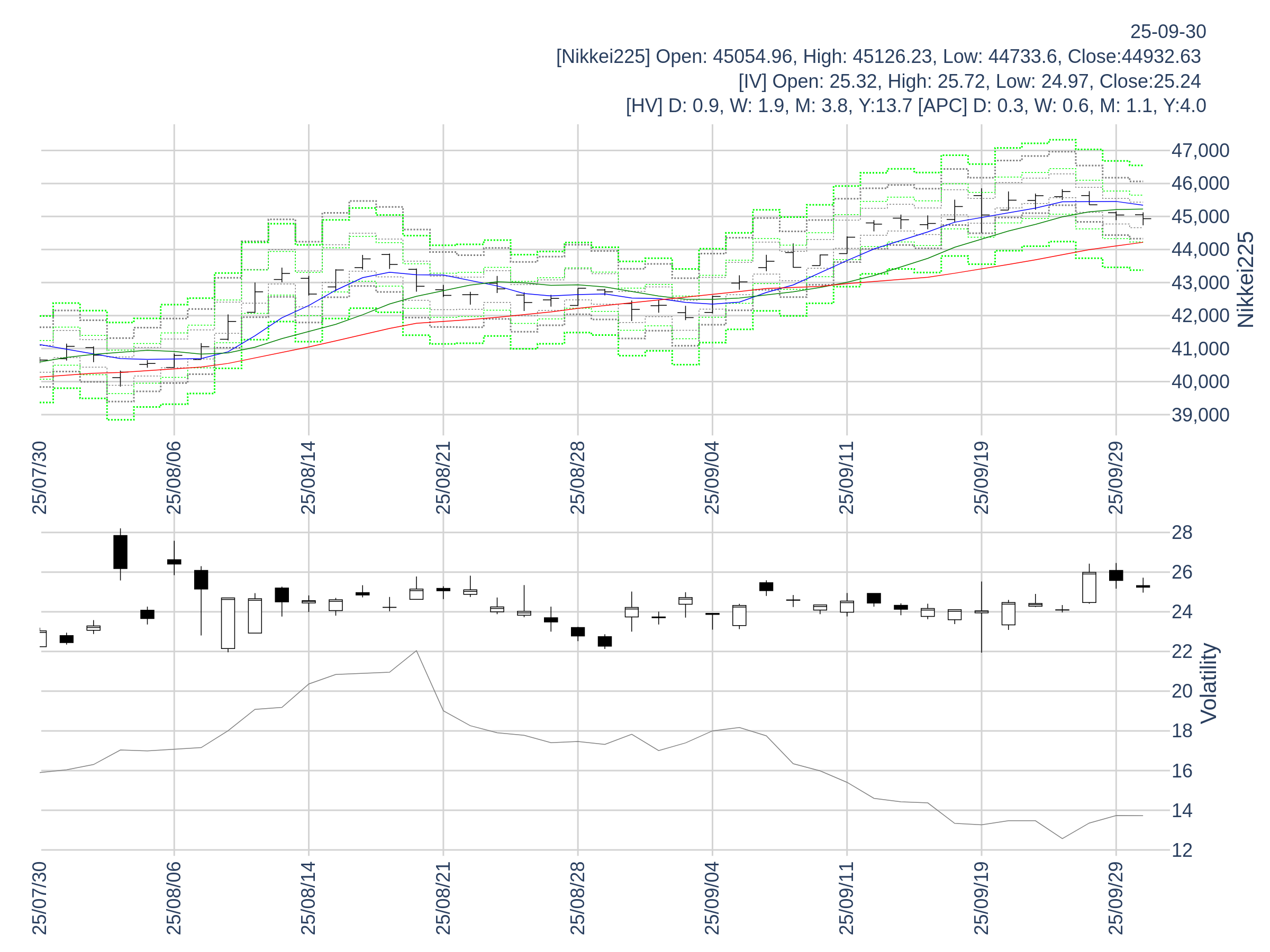Click upper chart 25/09/19 date label
This screenshot has height=952, width=1270.
click(x=981, y=478)
